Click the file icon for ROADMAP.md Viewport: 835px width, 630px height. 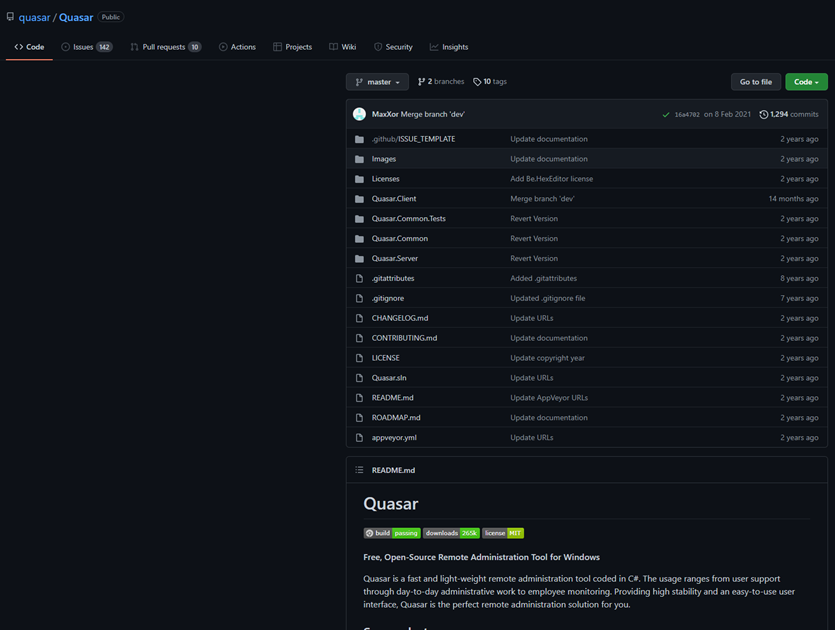359,418
